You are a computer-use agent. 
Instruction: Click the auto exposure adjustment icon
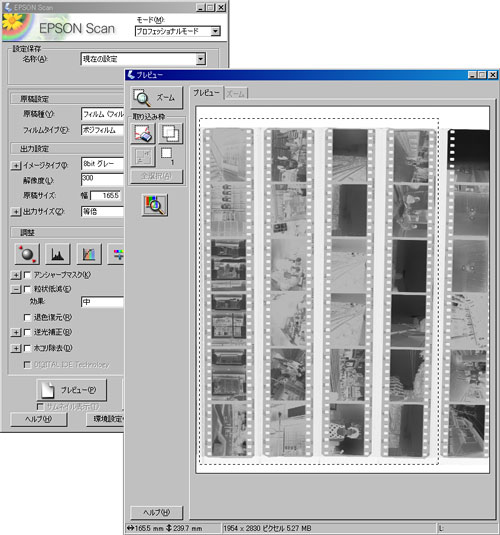pyautogui.click(x=27, y=254)
